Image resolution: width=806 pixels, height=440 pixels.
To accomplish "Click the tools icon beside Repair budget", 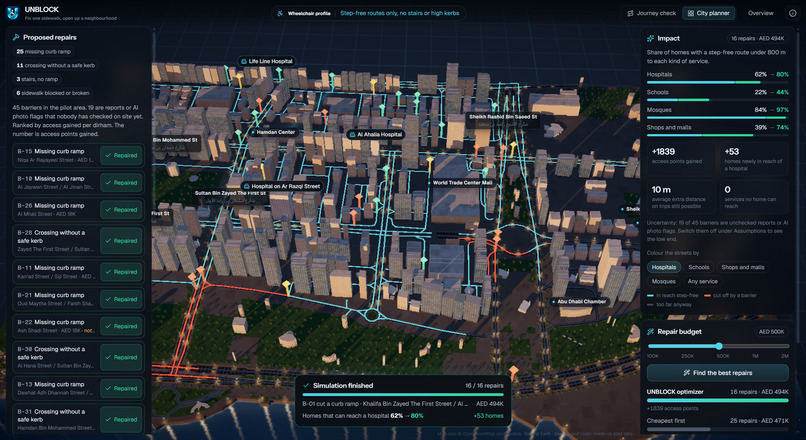I will (650, 332).
